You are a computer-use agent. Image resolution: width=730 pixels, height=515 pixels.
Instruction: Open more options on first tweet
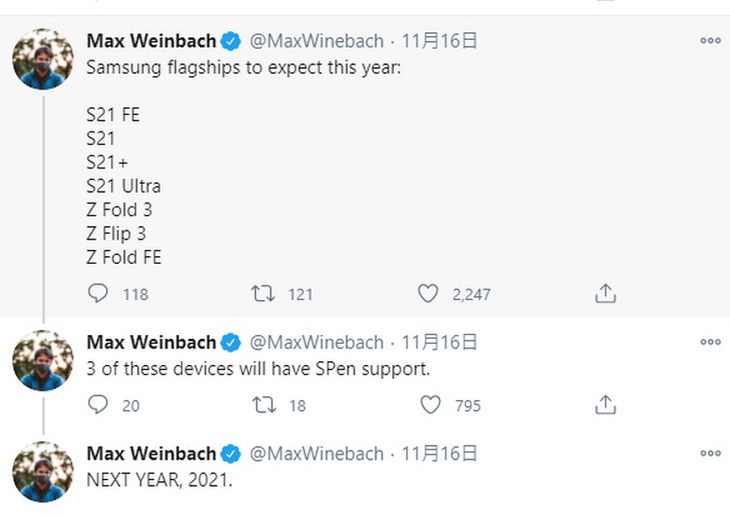coord(710,41)
